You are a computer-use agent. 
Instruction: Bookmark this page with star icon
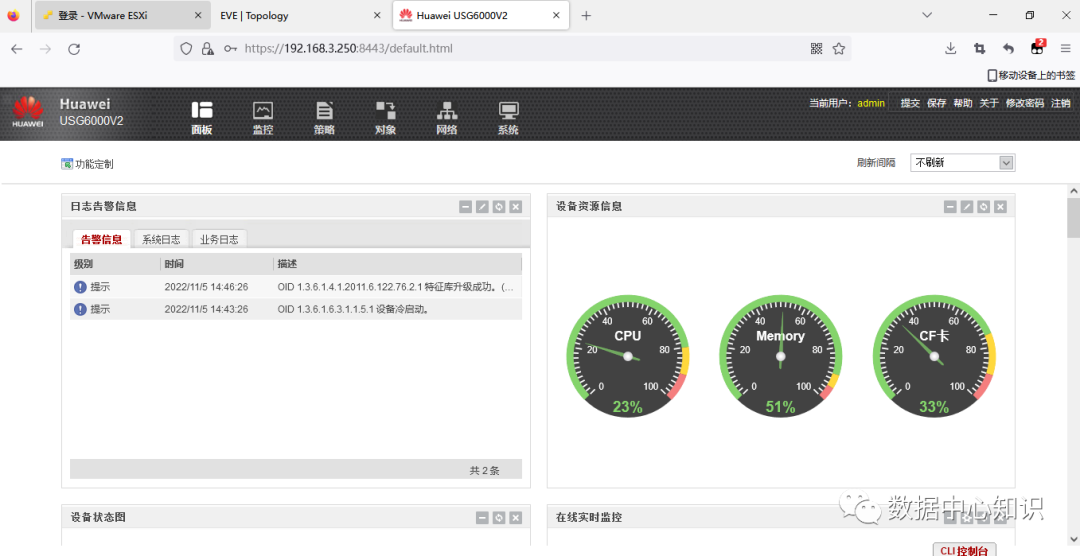[838, 48]
